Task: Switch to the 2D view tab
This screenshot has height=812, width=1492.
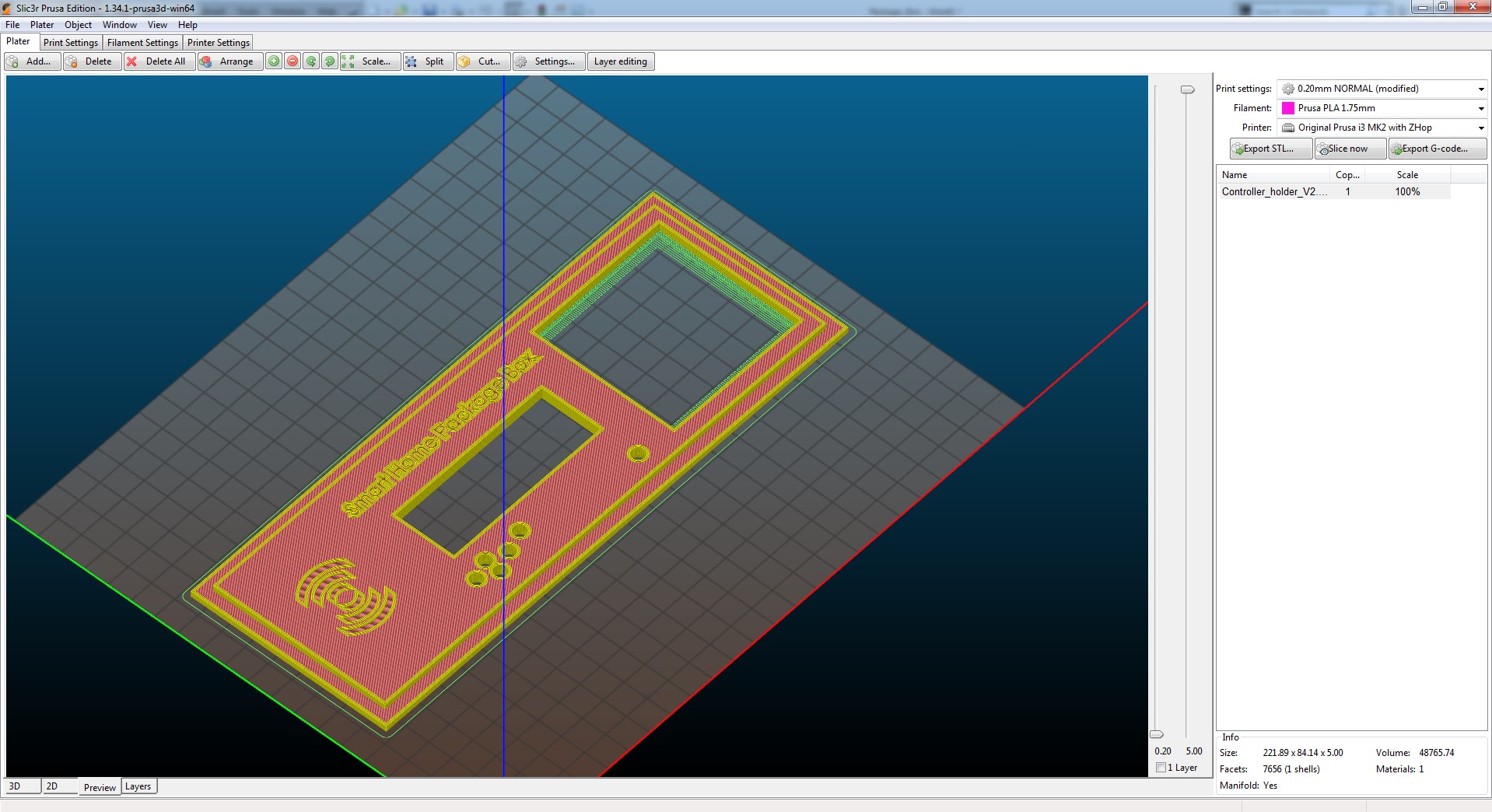Action: [x=59, y=786]
